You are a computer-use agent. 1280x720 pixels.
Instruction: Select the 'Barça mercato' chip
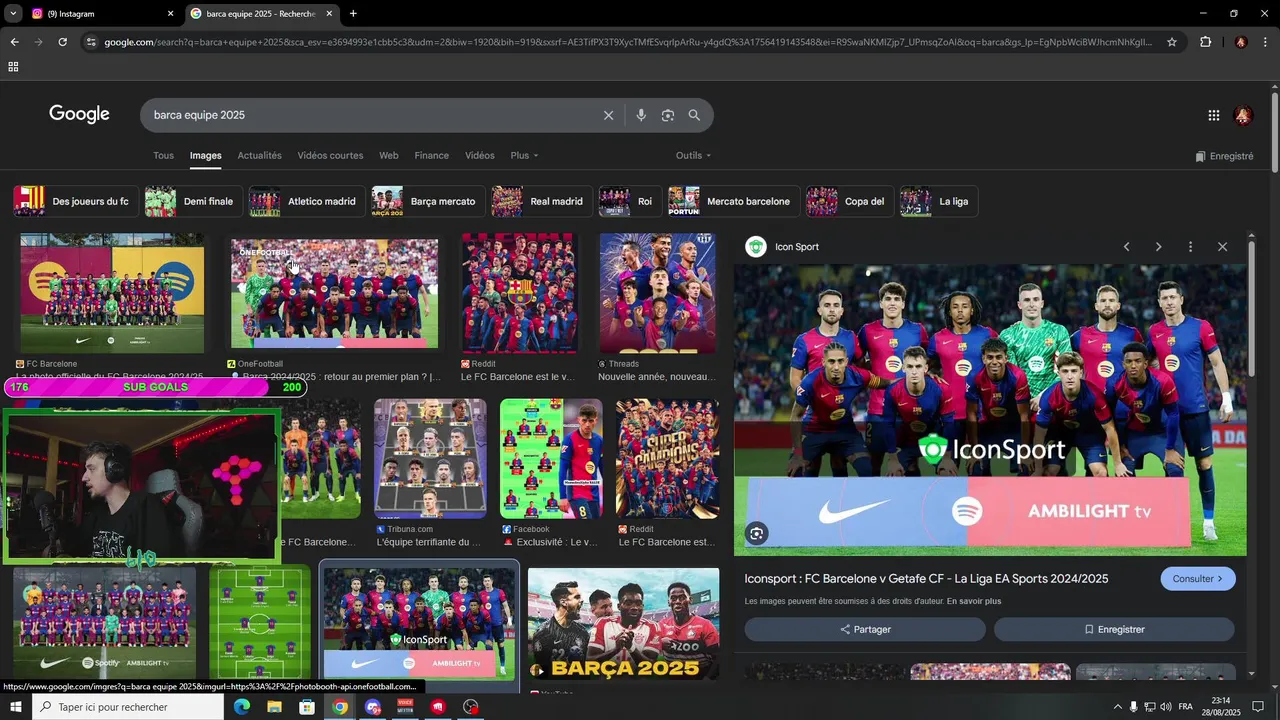click(428, 201)
